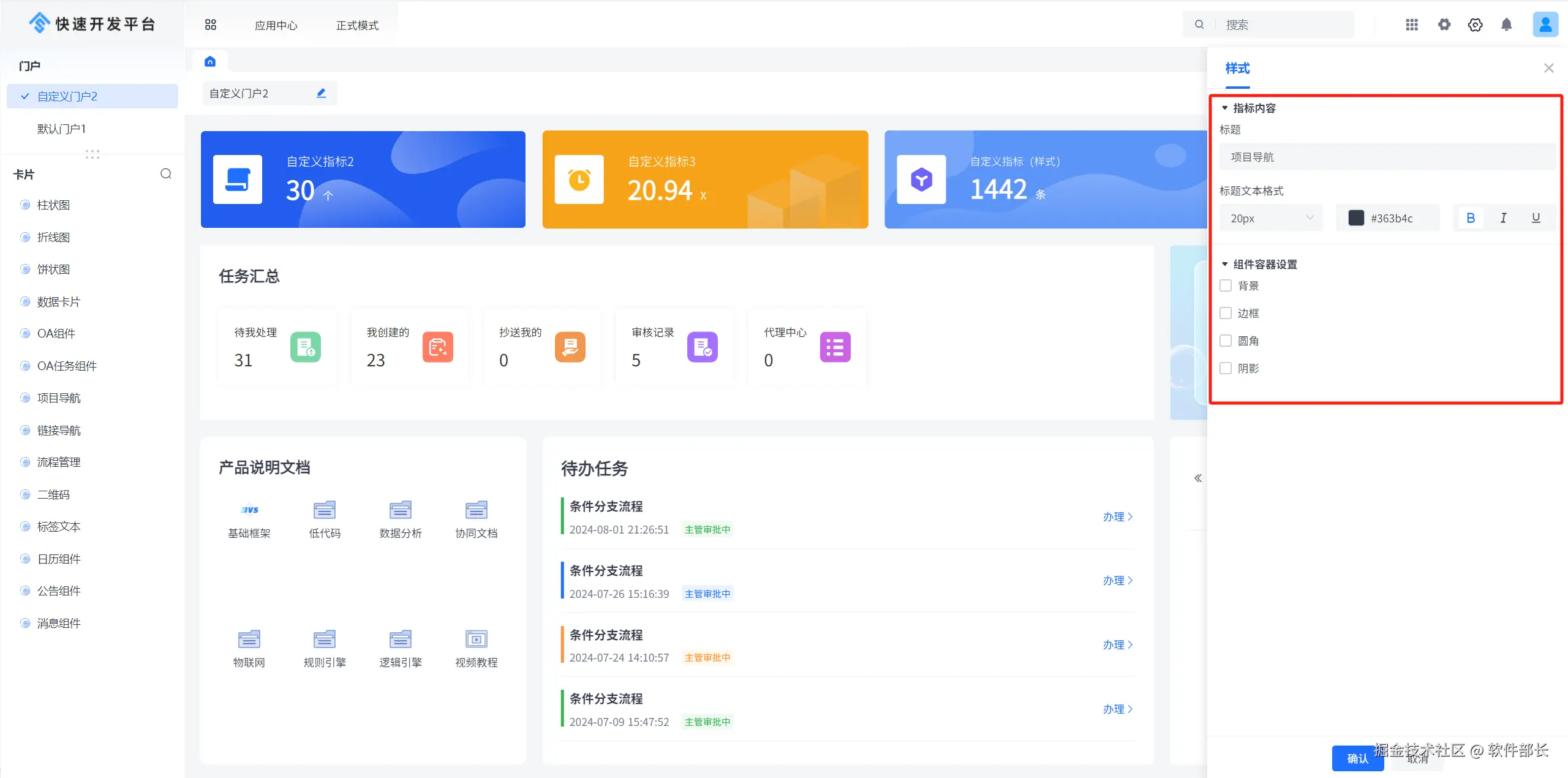Open the notification bell icon
The width and height of the screenshot is (1568, 778).
1506,25
